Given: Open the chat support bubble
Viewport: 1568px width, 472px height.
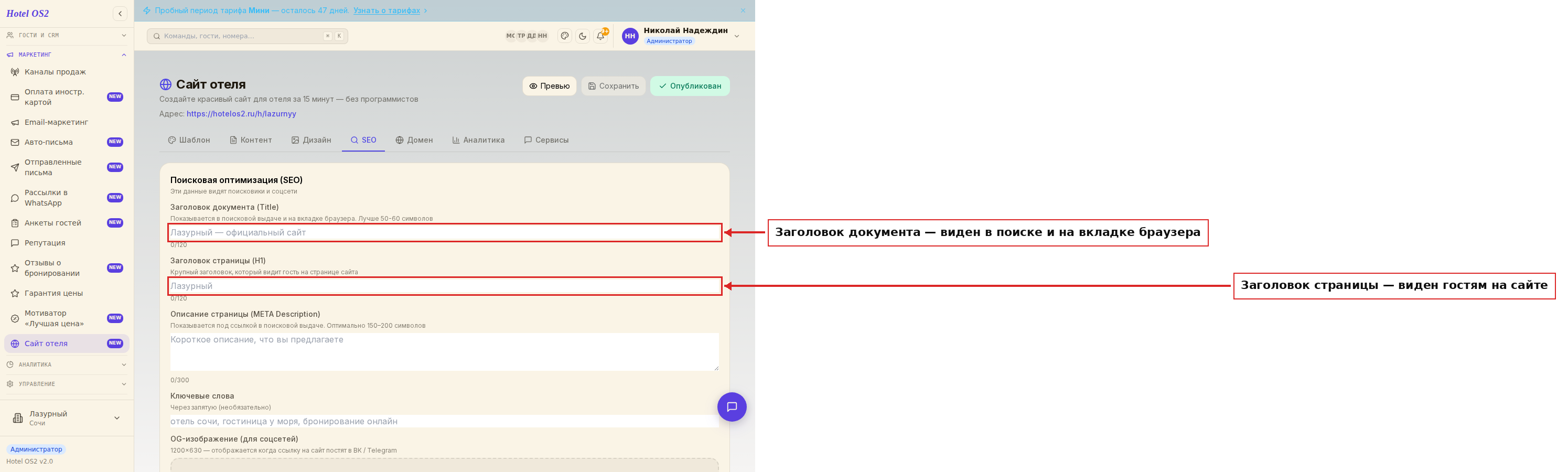Looking at the screenshot, I should coord(732,407).
